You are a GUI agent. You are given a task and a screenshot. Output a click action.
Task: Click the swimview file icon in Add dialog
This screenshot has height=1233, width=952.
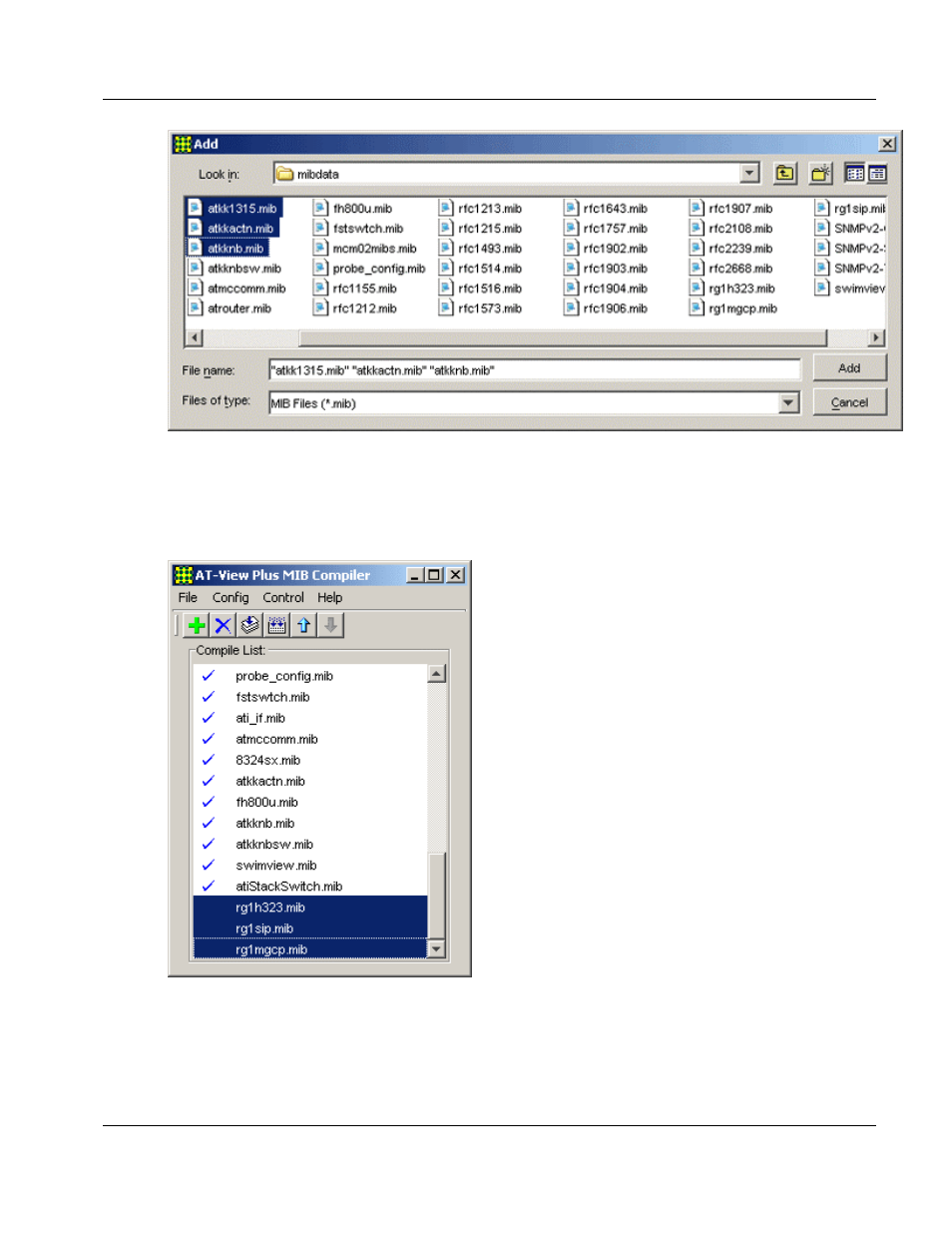pos(821,288)
